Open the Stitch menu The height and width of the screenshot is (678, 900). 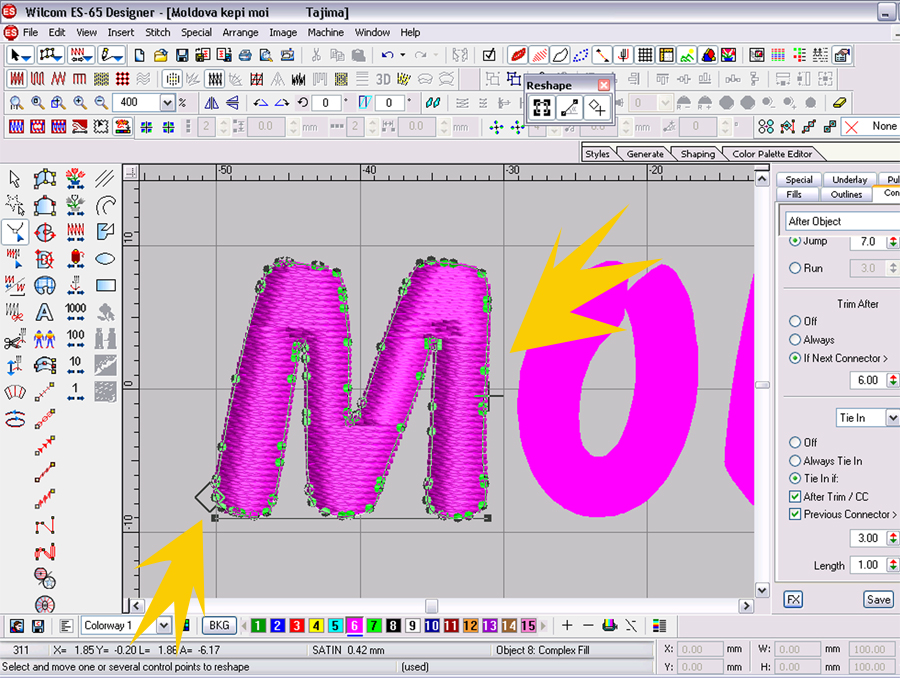tap(158, 32)
